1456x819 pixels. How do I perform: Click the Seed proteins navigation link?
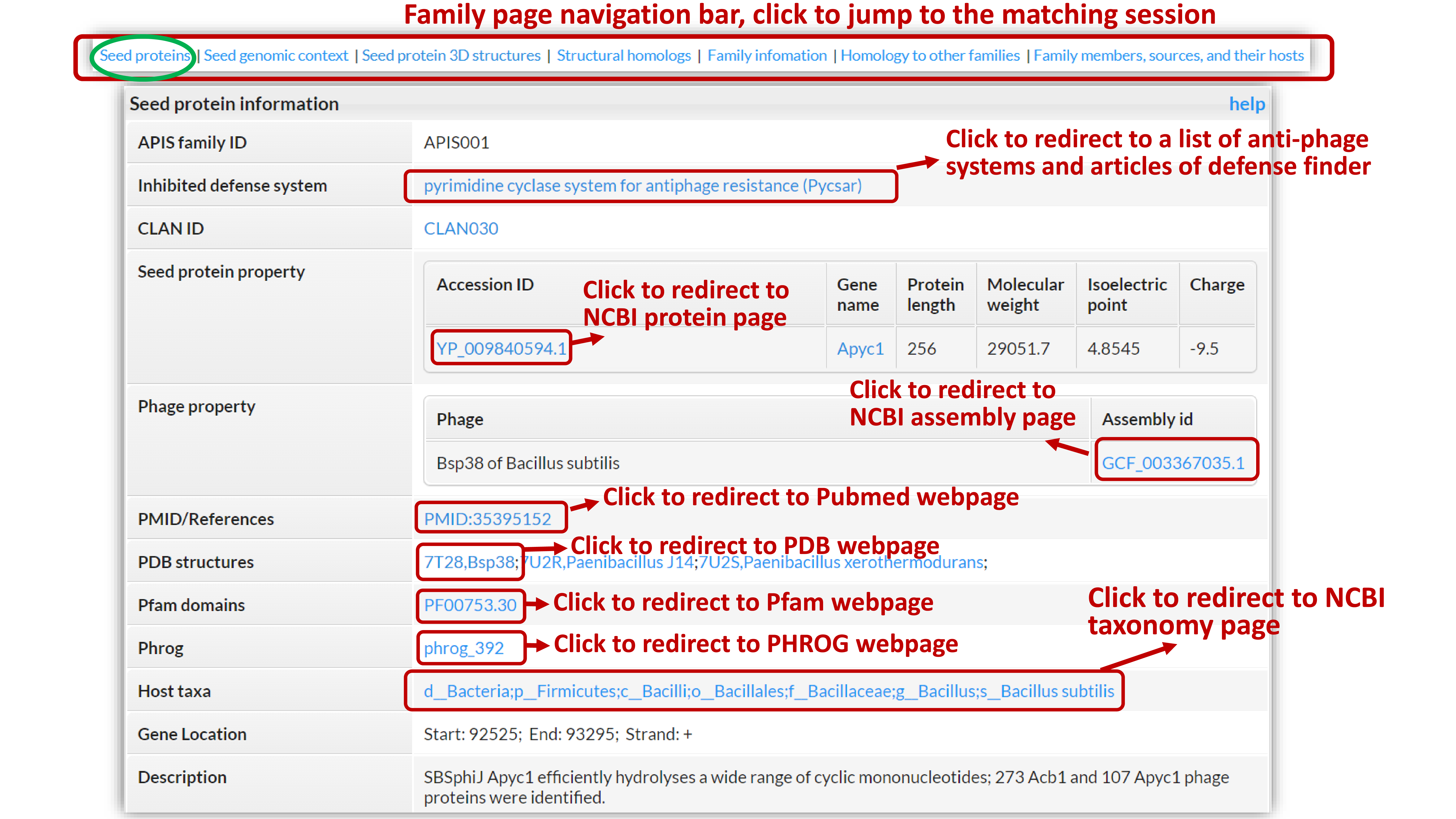coord(145,55)
